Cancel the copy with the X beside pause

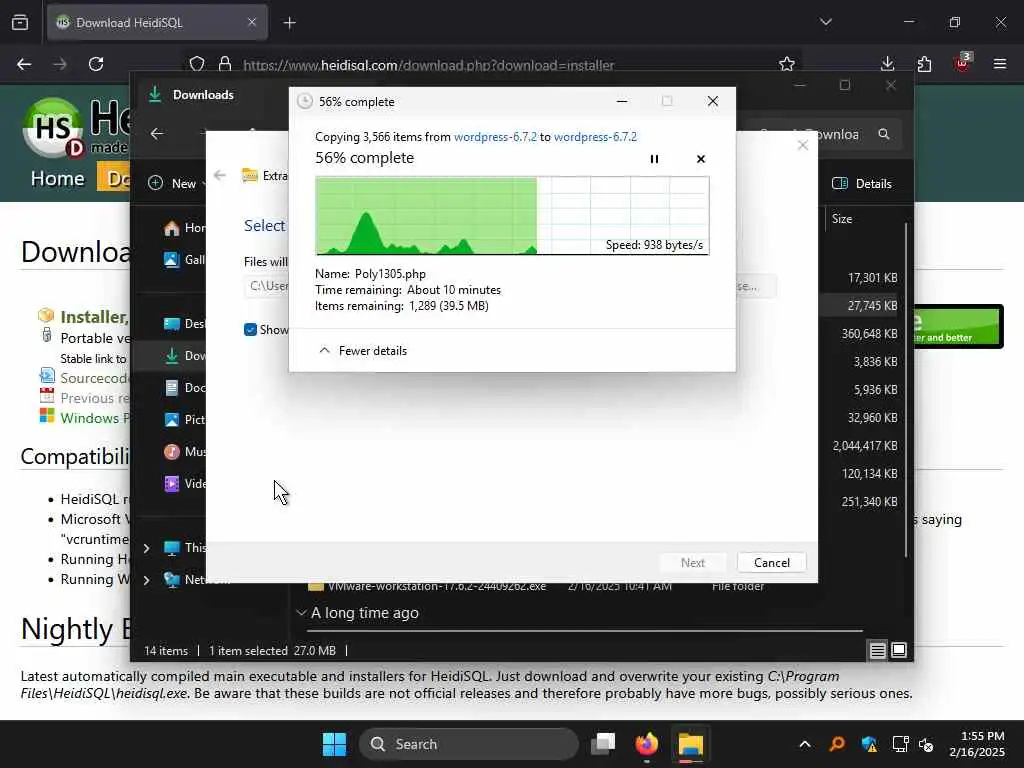(x=701, y=159)
